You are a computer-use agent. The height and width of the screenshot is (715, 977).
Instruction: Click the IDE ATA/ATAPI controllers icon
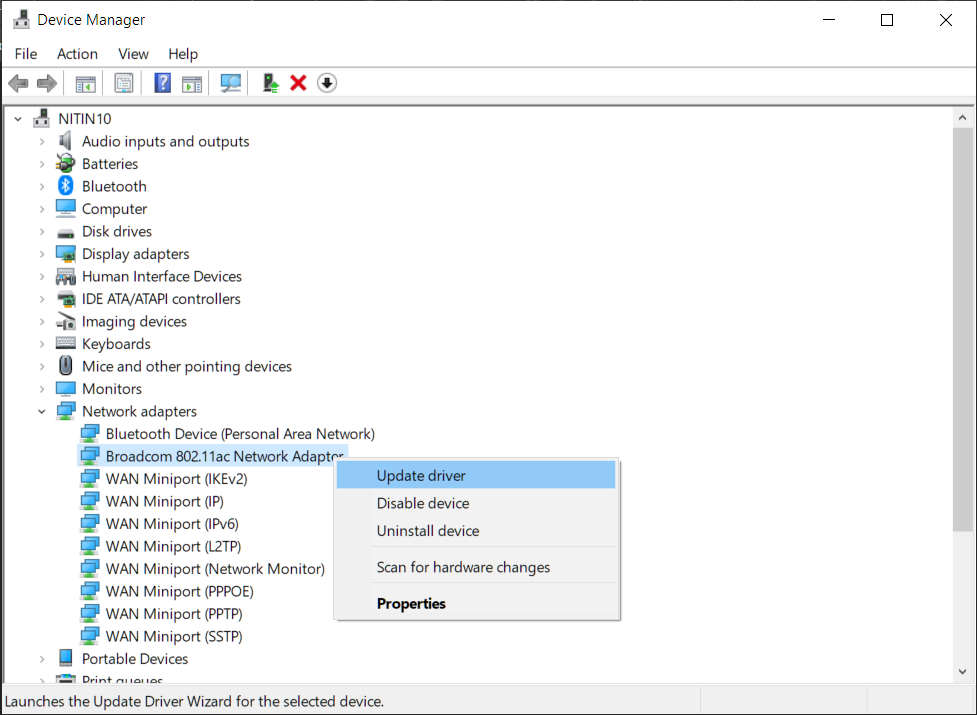coord(65,299)
